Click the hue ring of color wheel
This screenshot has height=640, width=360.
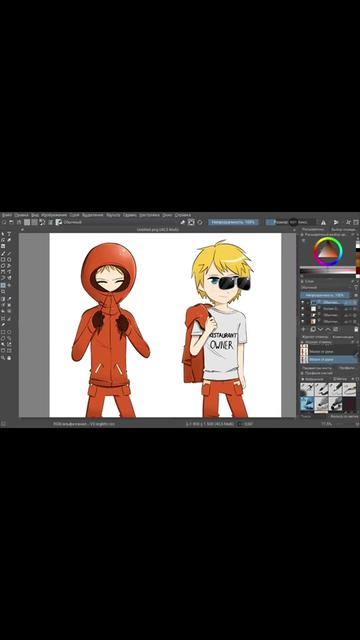click(329, 239)
